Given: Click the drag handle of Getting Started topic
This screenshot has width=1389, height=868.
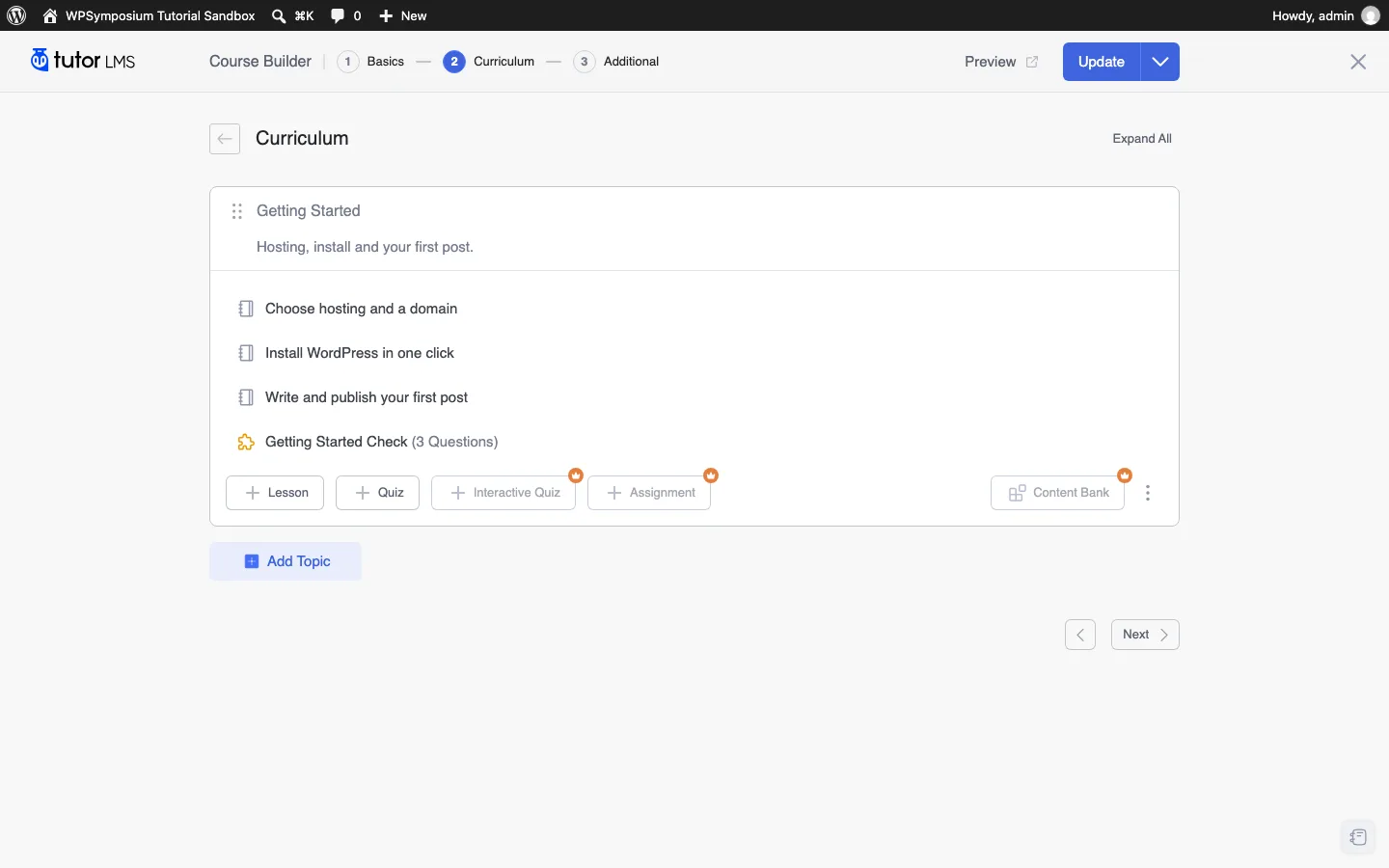Looking at the screenshot, I should click(237, 211).
